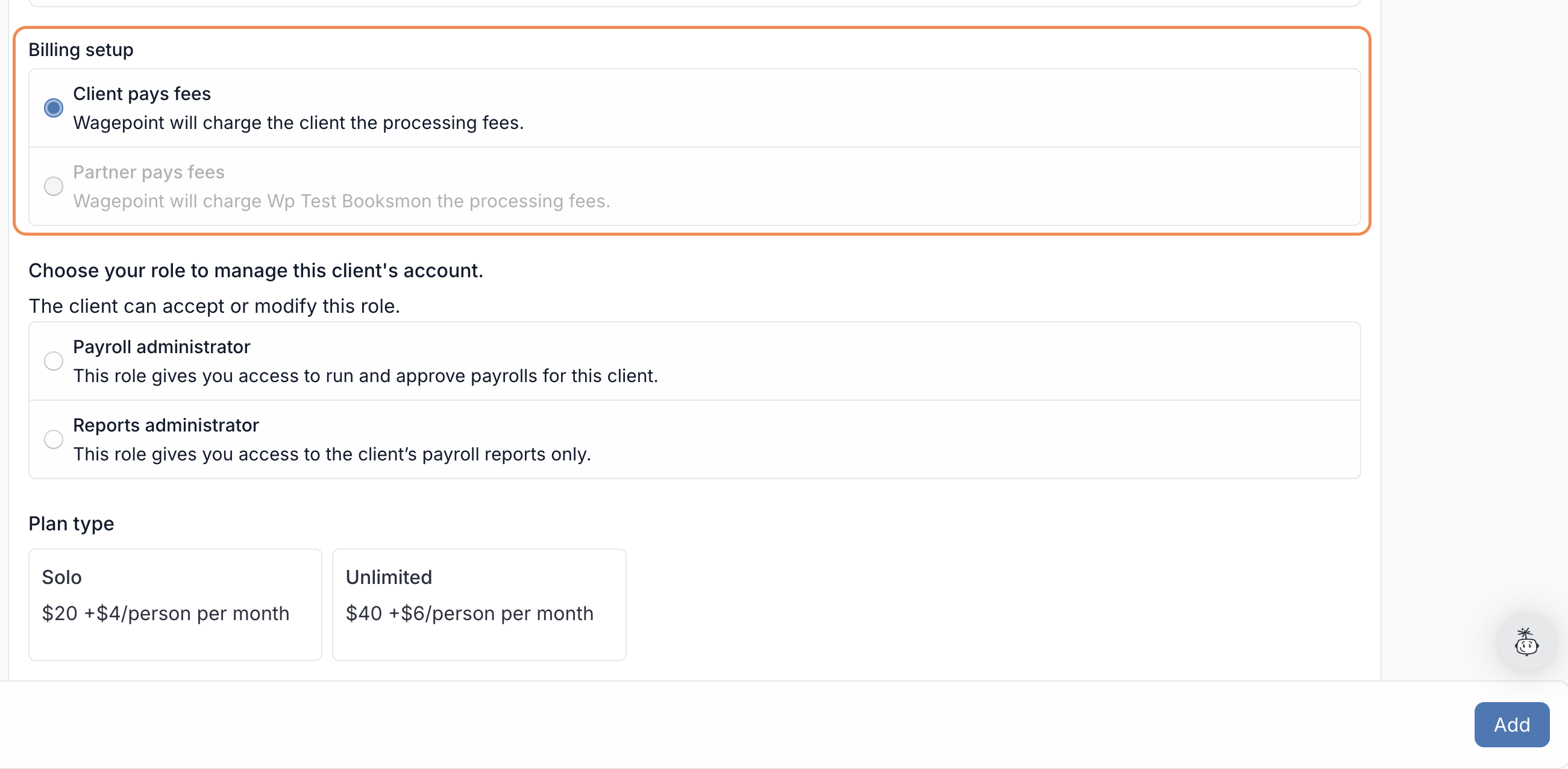The width and height of the screenshot is (1568, 769).
Task: Click the 'Reports administrator' label text
Action: (166, 425)
